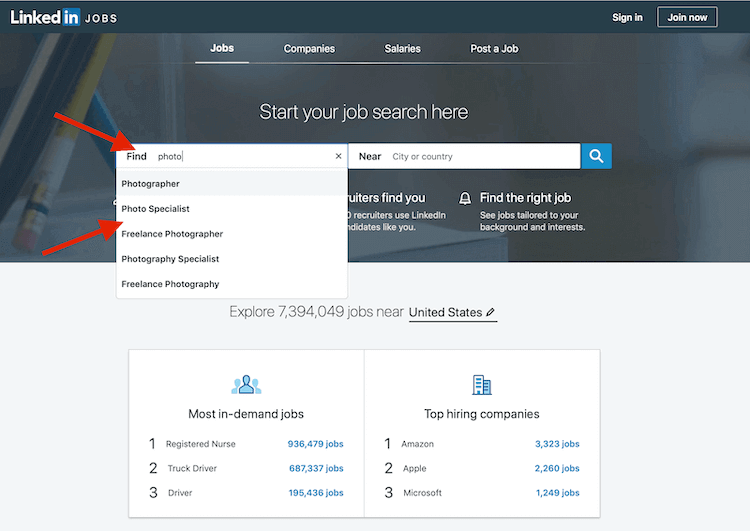Click the most in-demand jobs people icon
Image resolution: width=750 pixels, height=531 pixels.
(x=246, y=385)
